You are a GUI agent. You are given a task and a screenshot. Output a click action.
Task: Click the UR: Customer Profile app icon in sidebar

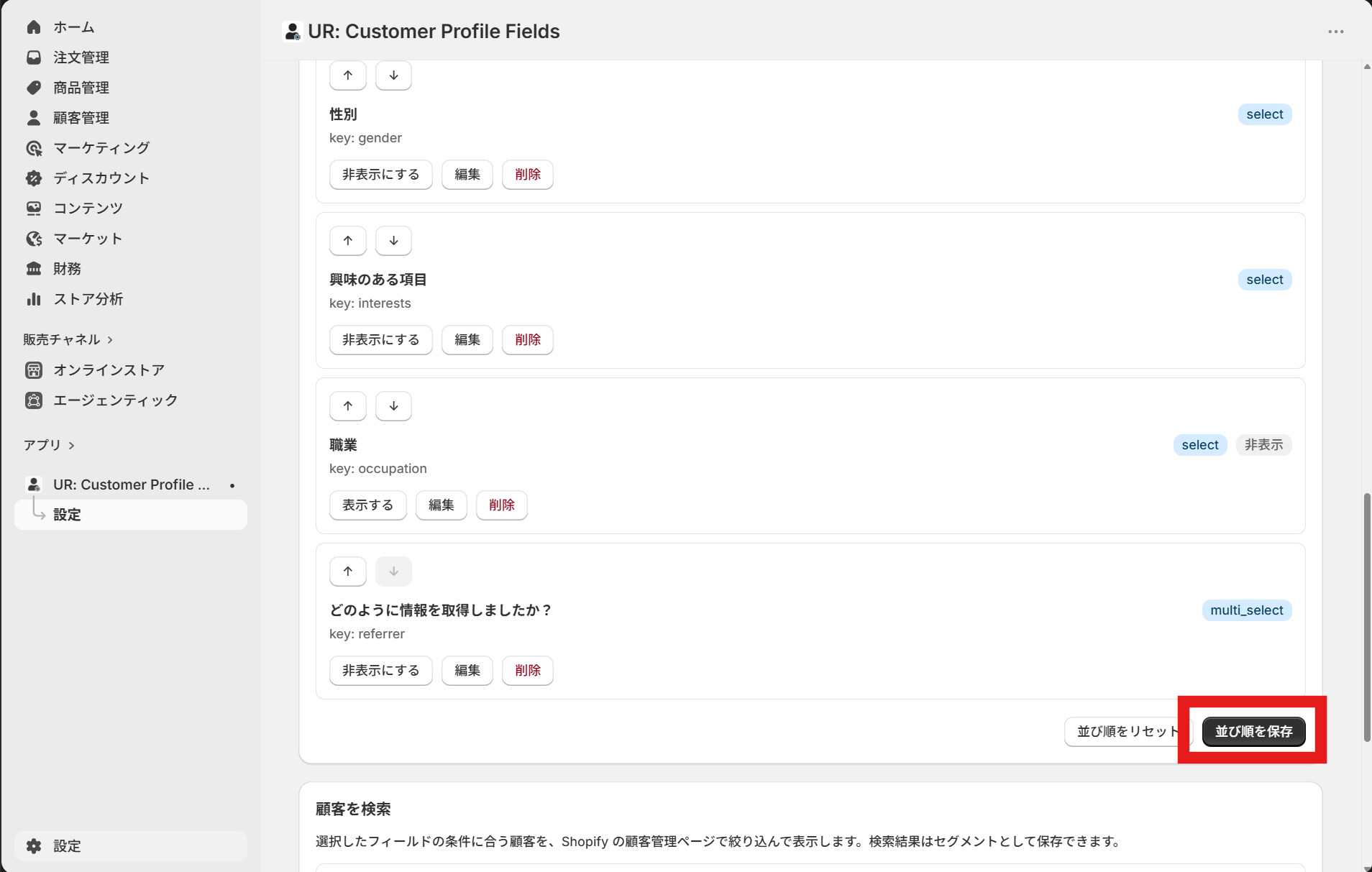(34, 485)
